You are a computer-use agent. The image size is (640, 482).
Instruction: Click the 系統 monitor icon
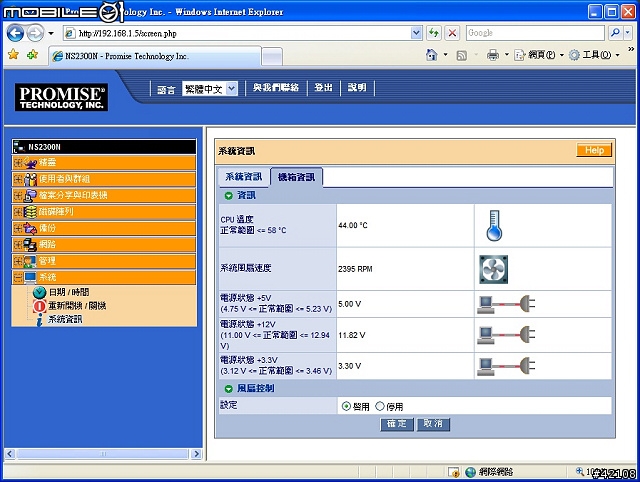point(31,277)
